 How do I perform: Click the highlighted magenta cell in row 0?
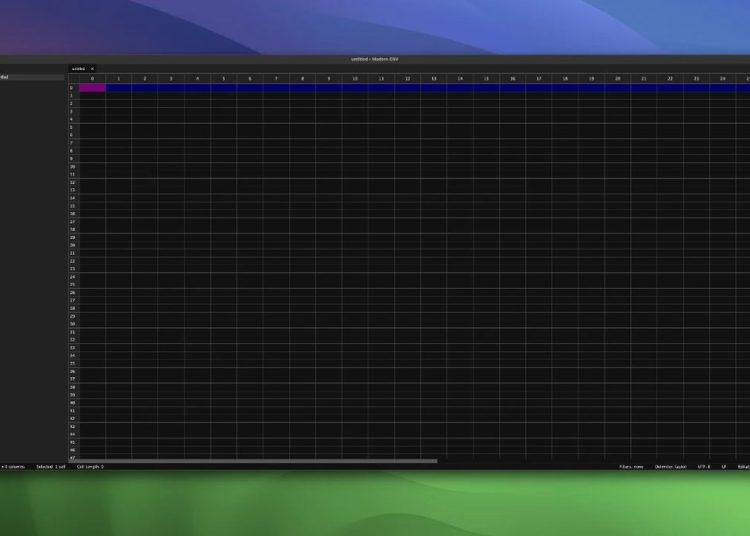click(92, 88)
